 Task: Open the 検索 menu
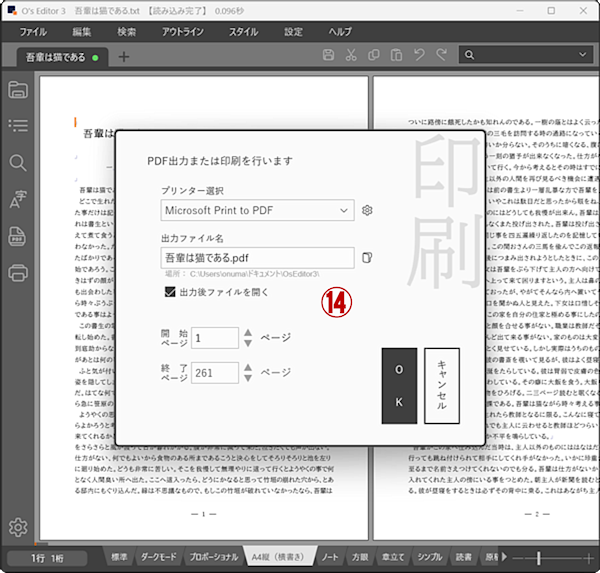point(126,32)
